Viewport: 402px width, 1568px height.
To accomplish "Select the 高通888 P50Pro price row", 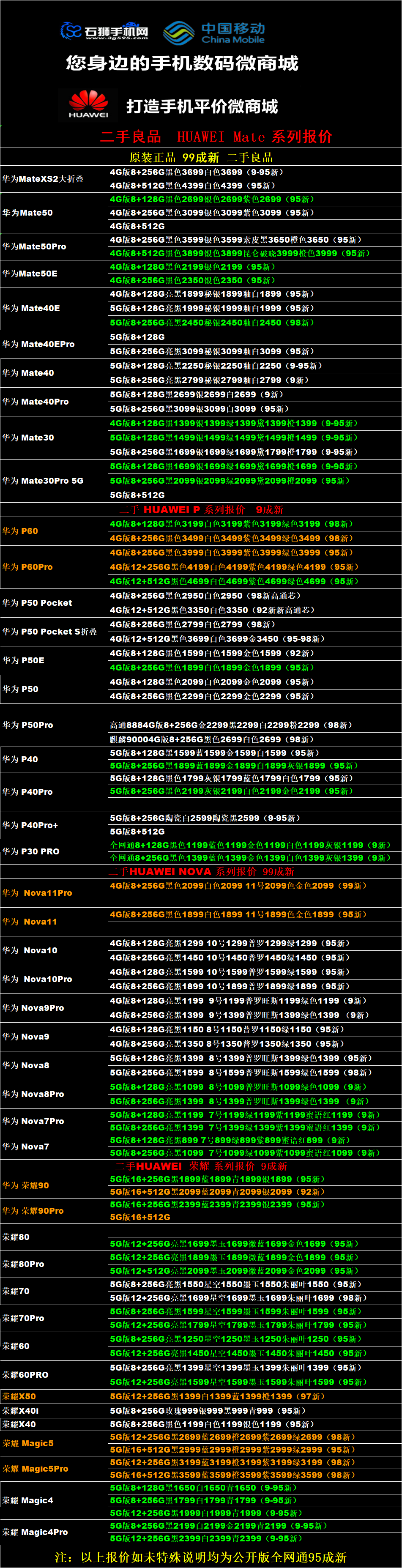I will [254, 725].
